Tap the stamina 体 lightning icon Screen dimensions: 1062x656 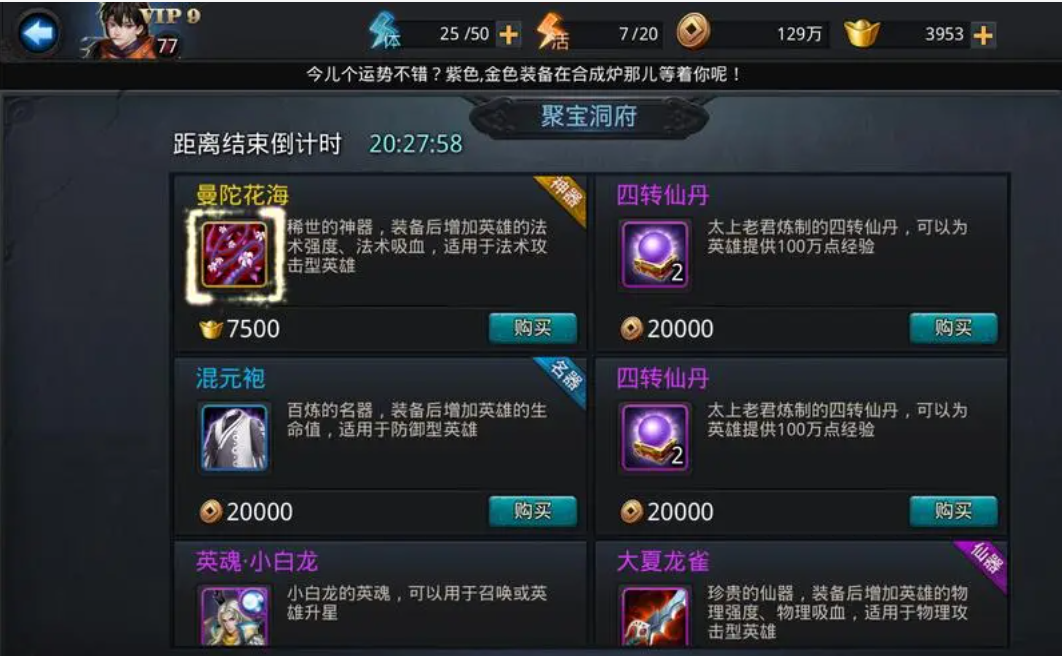[385, 32]
